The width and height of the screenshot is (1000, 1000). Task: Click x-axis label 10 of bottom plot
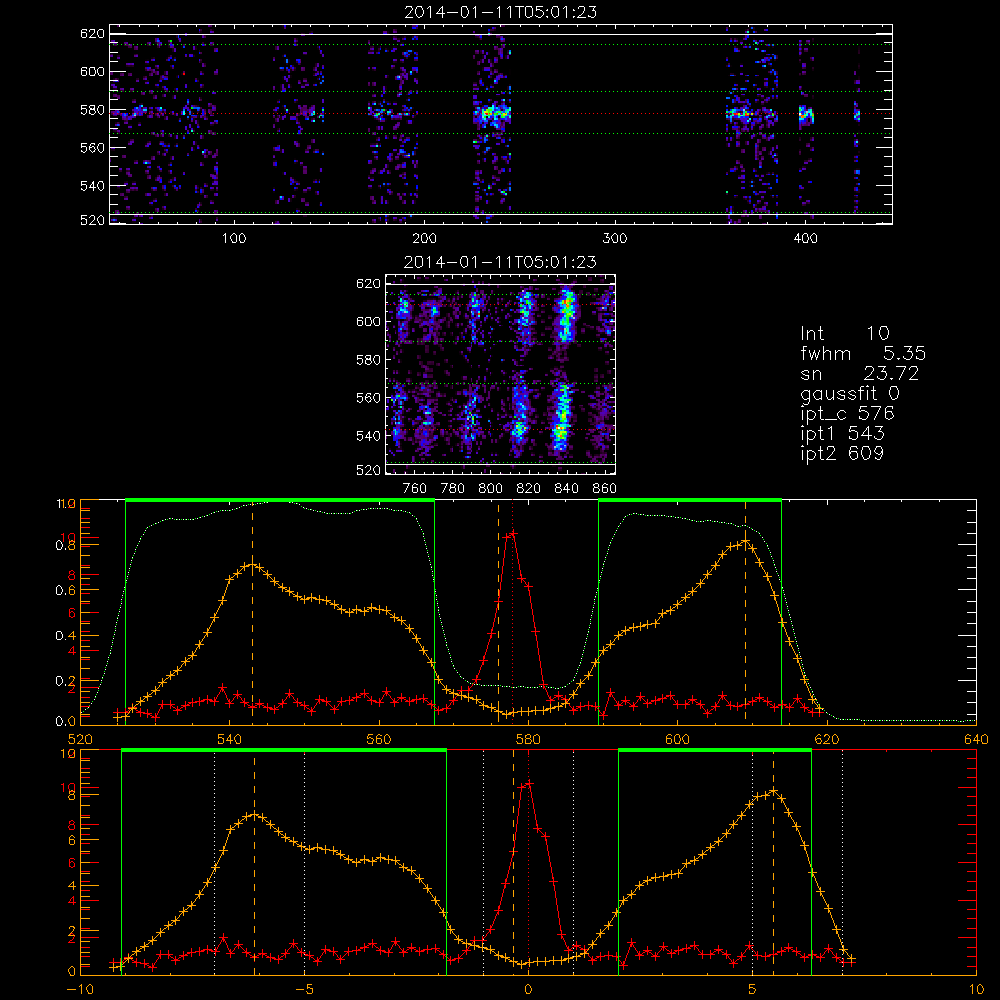[x=976, y=989]
